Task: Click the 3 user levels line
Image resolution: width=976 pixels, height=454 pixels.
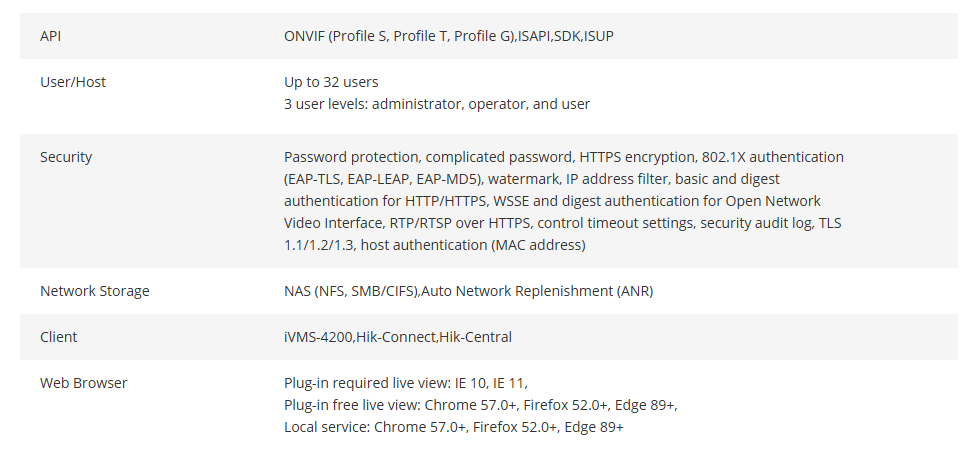Action: (437, 104)
